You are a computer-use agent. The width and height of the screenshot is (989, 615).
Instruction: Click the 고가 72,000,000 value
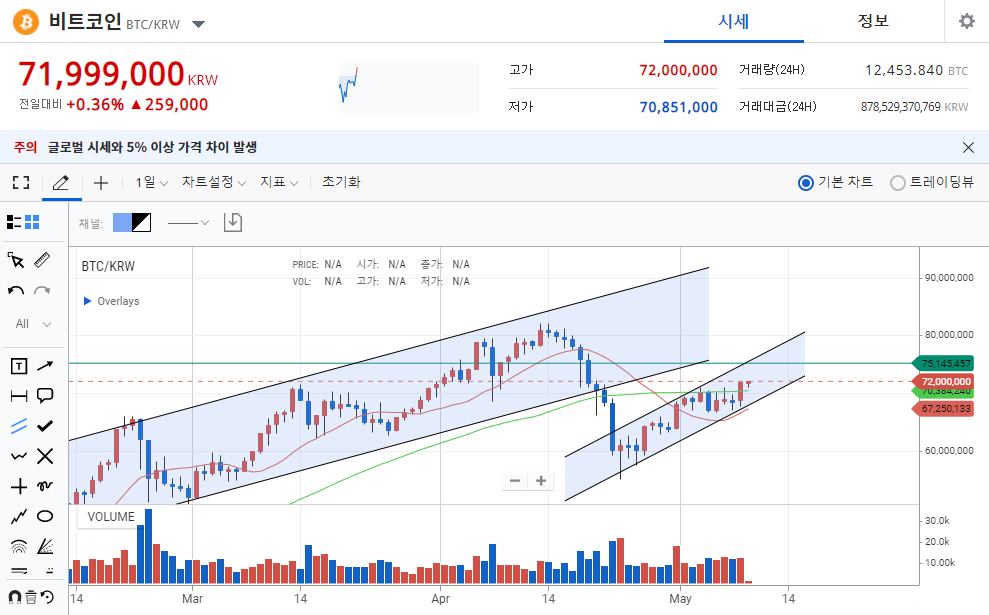678,70
